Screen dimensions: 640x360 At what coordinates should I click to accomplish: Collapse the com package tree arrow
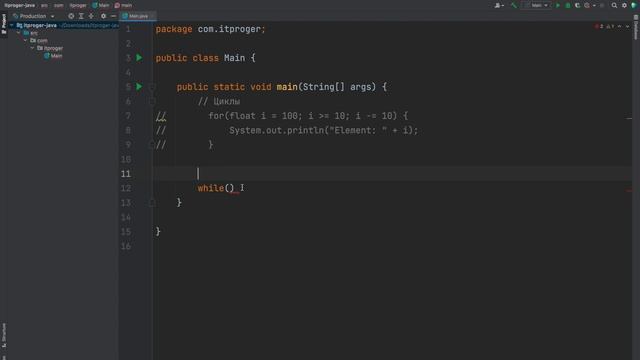(25, 40)
